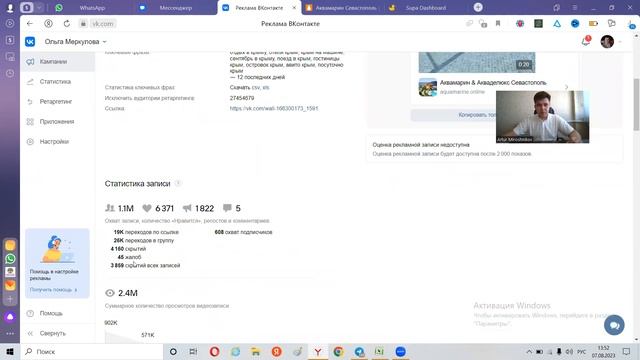Open Zoom from the taskbar
The image size is (640, 360).
point(400,351)
